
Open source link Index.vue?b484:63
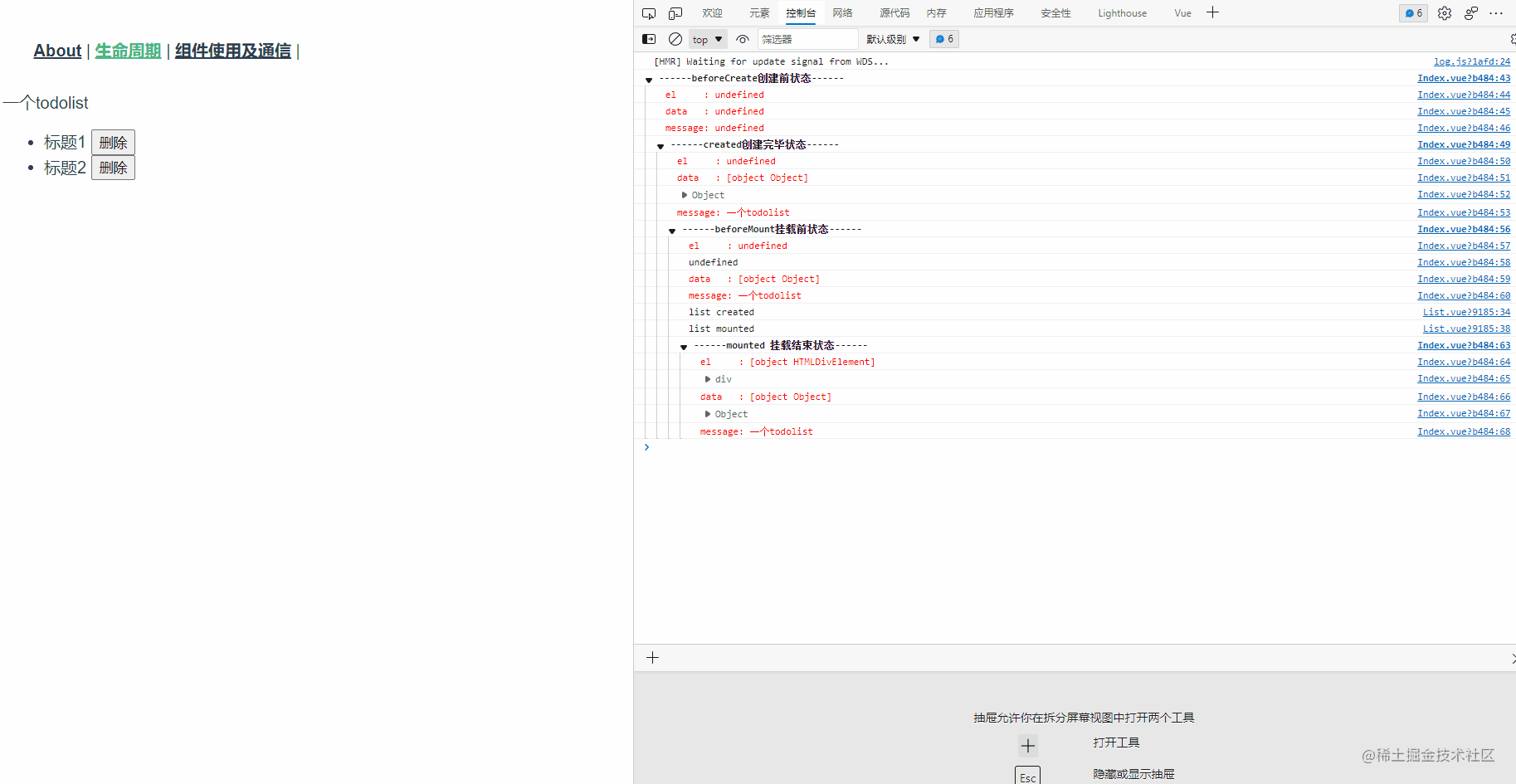1464,345
